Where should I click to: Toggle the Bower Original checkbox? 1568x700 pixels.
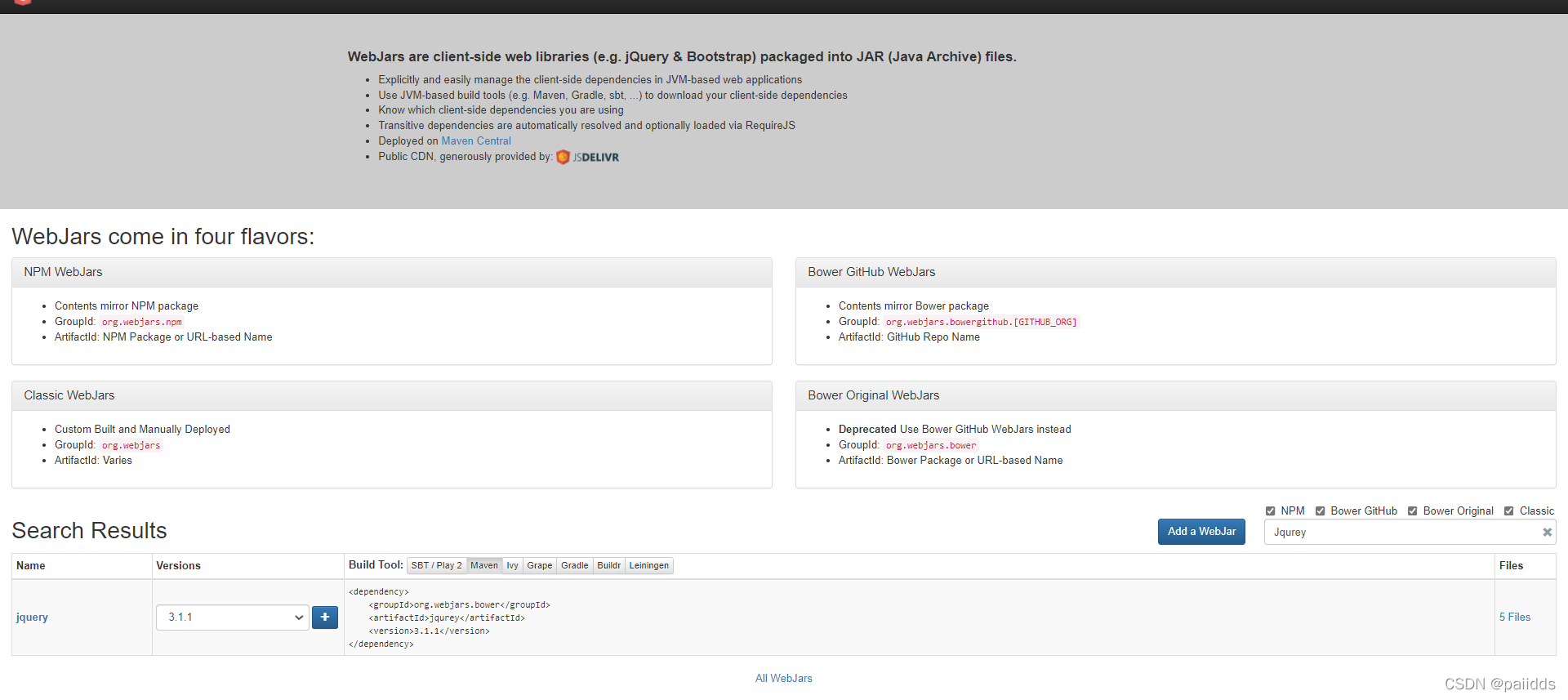(x=1412, y=511)
